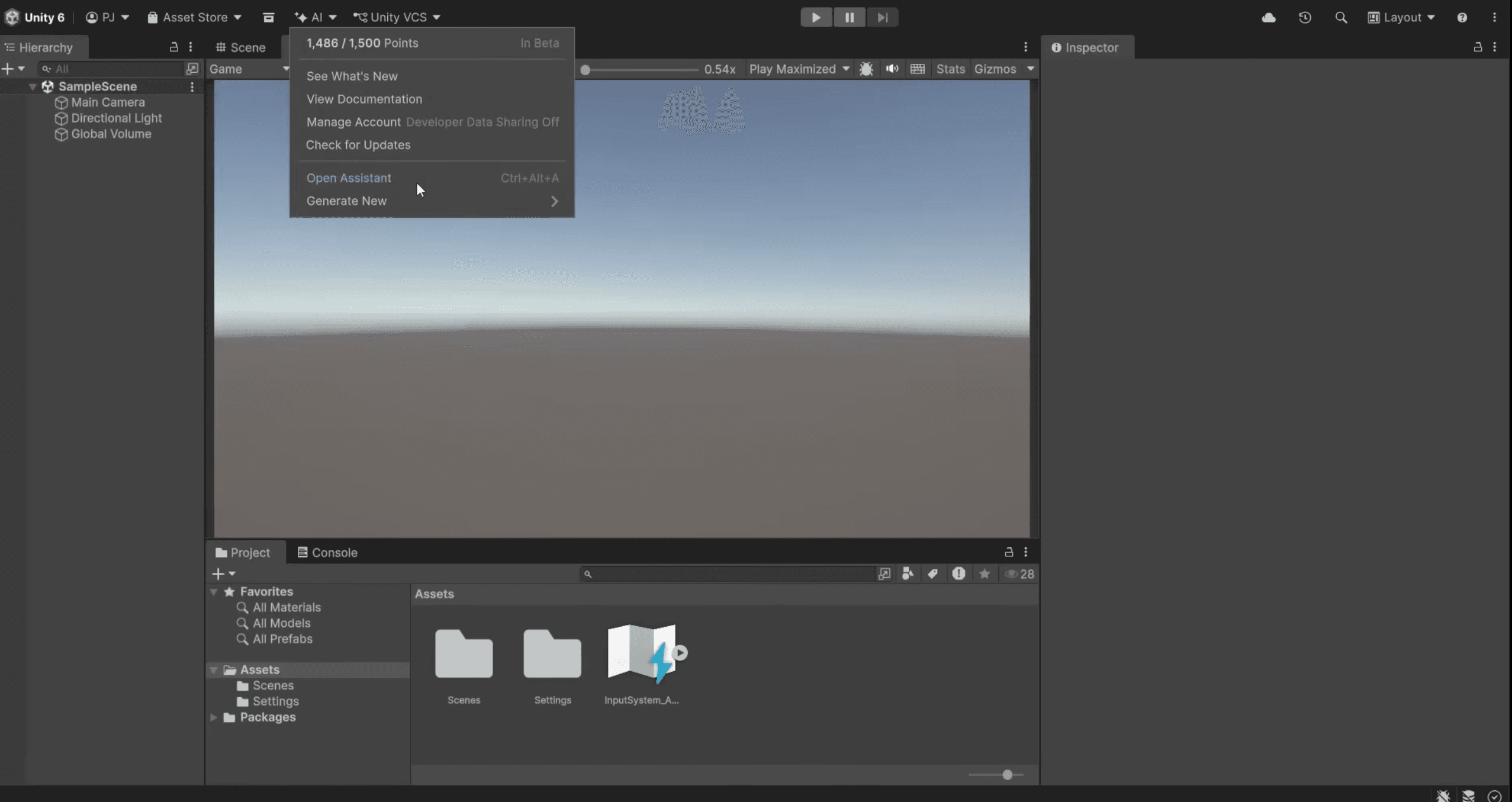Open the global search magnifier icon
Viewport: 1512px width, 802px height.
pos(1341,18)
